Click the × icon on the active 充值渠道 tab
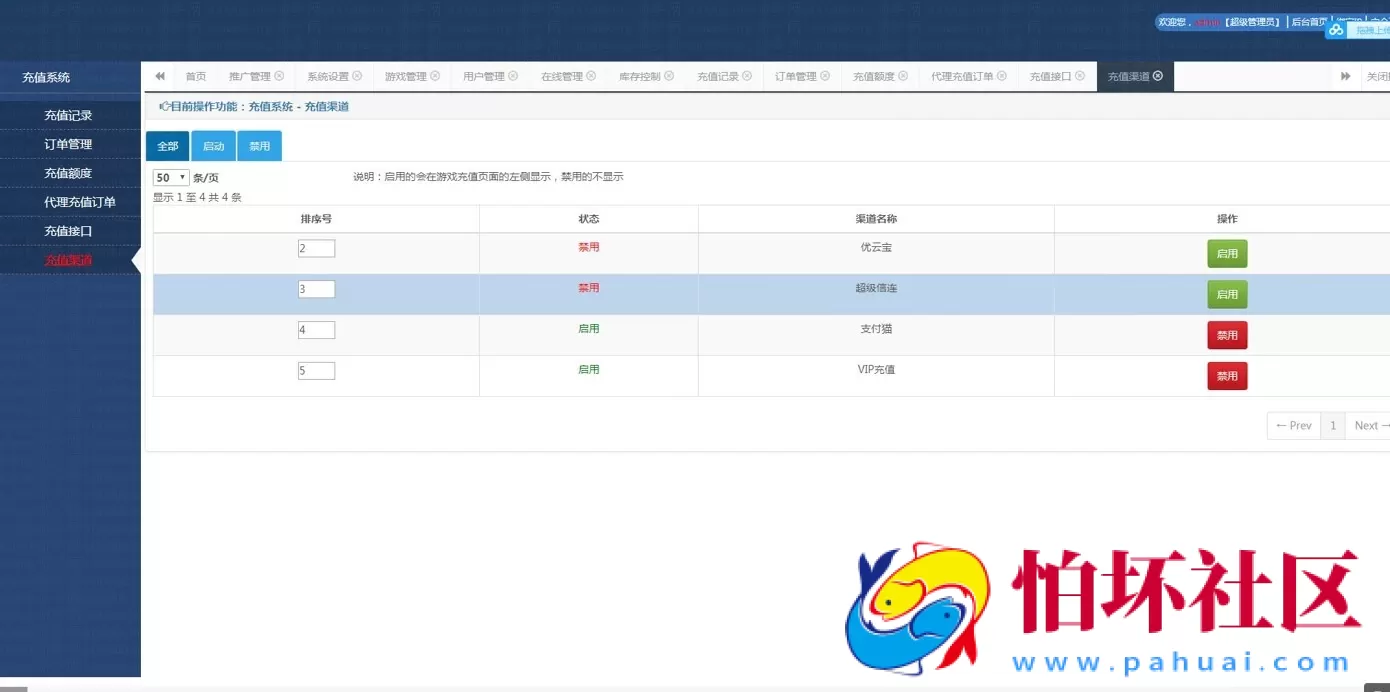 tap(1158, 75)
